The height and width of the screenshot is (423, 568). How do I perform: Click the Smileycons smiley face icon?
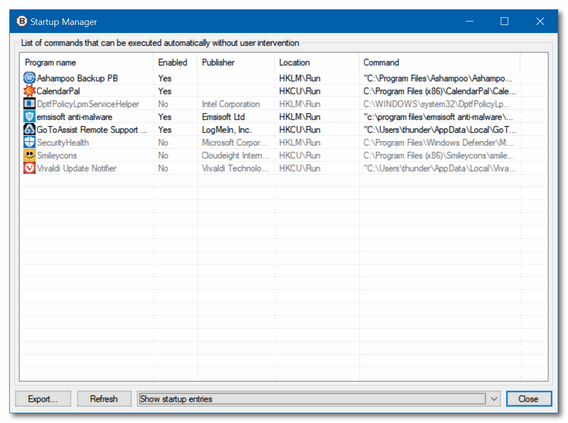pos(29,155)
